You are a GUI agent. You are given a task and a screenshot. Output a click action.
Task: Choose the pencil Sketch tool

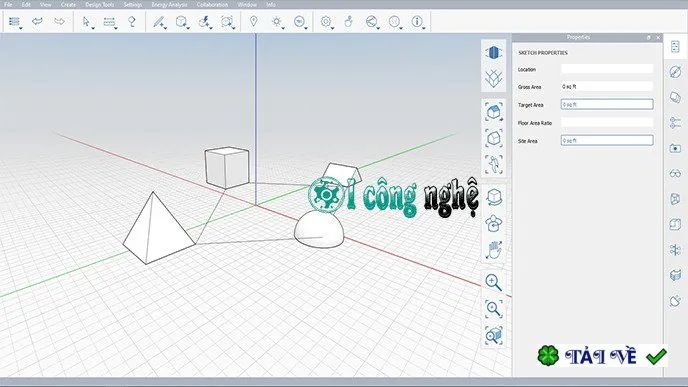click(x=158, y=21)
